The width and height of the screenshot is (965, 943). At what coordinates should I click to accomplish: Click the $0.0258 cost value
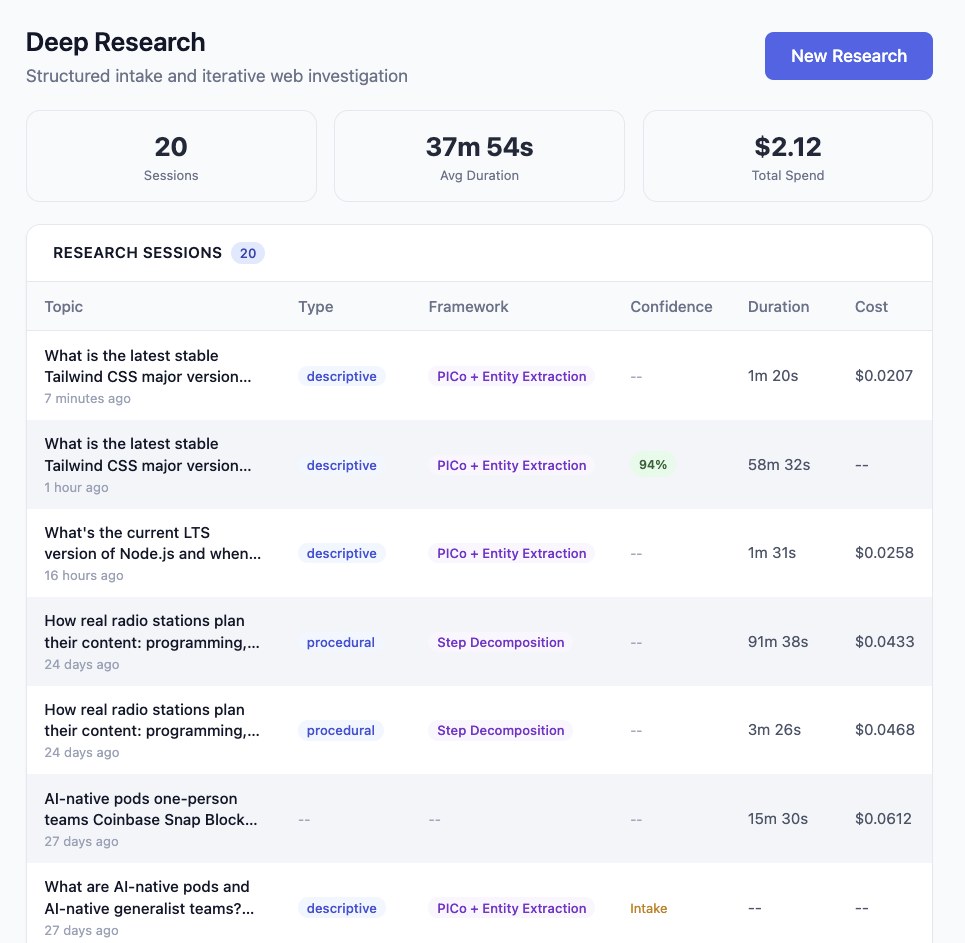(x=884, y=553)
